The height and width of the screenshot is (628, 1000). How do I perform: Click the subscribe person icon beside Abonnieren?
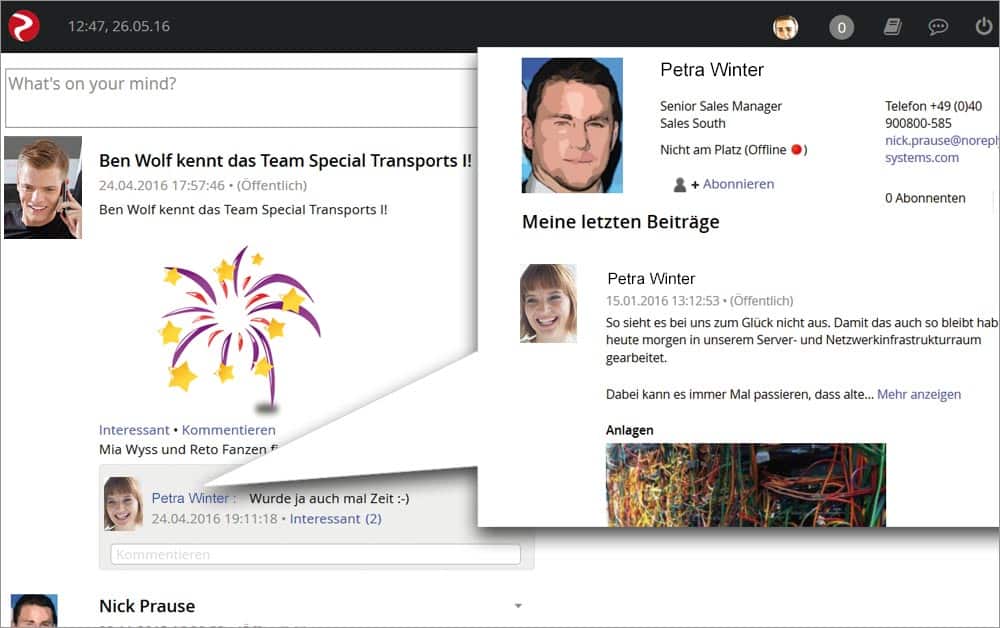pyautogui.click(x=680, y=184)
